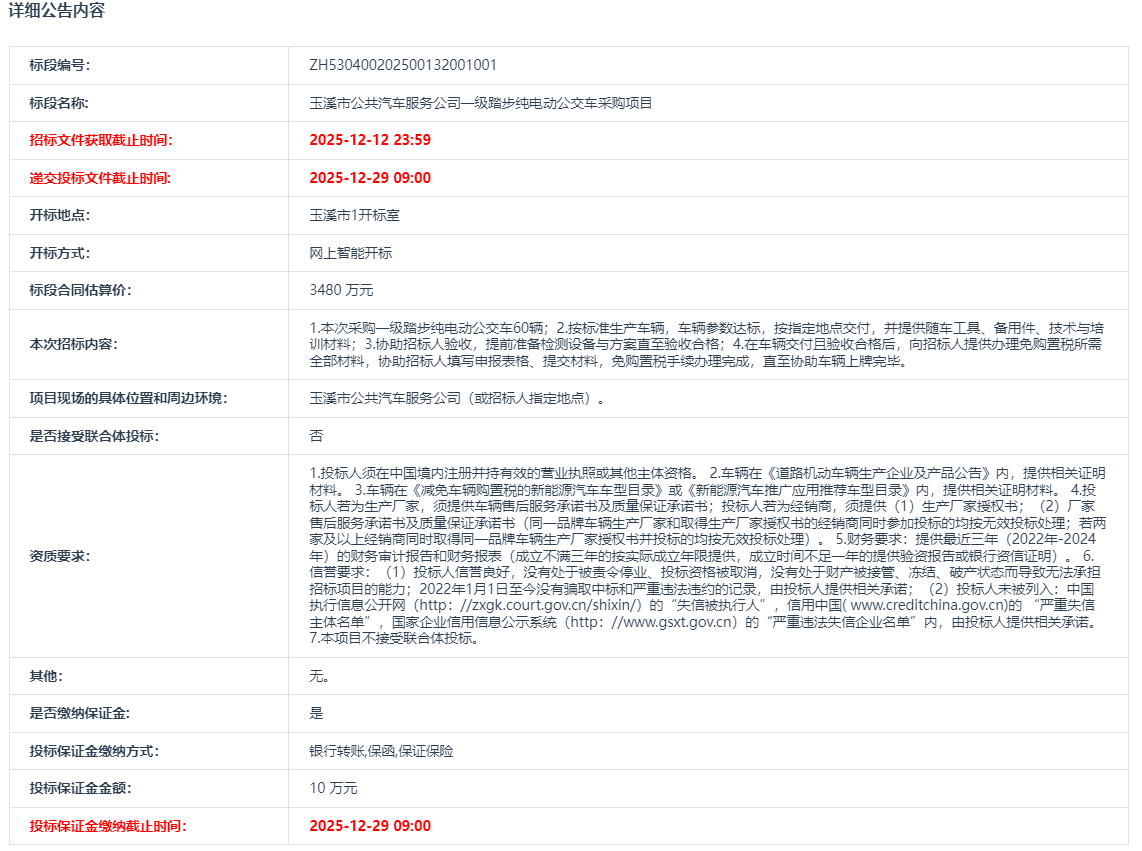1142x851 pixels.
Task: Click the 网上智能开标 value
Action: tap(351, 253)
